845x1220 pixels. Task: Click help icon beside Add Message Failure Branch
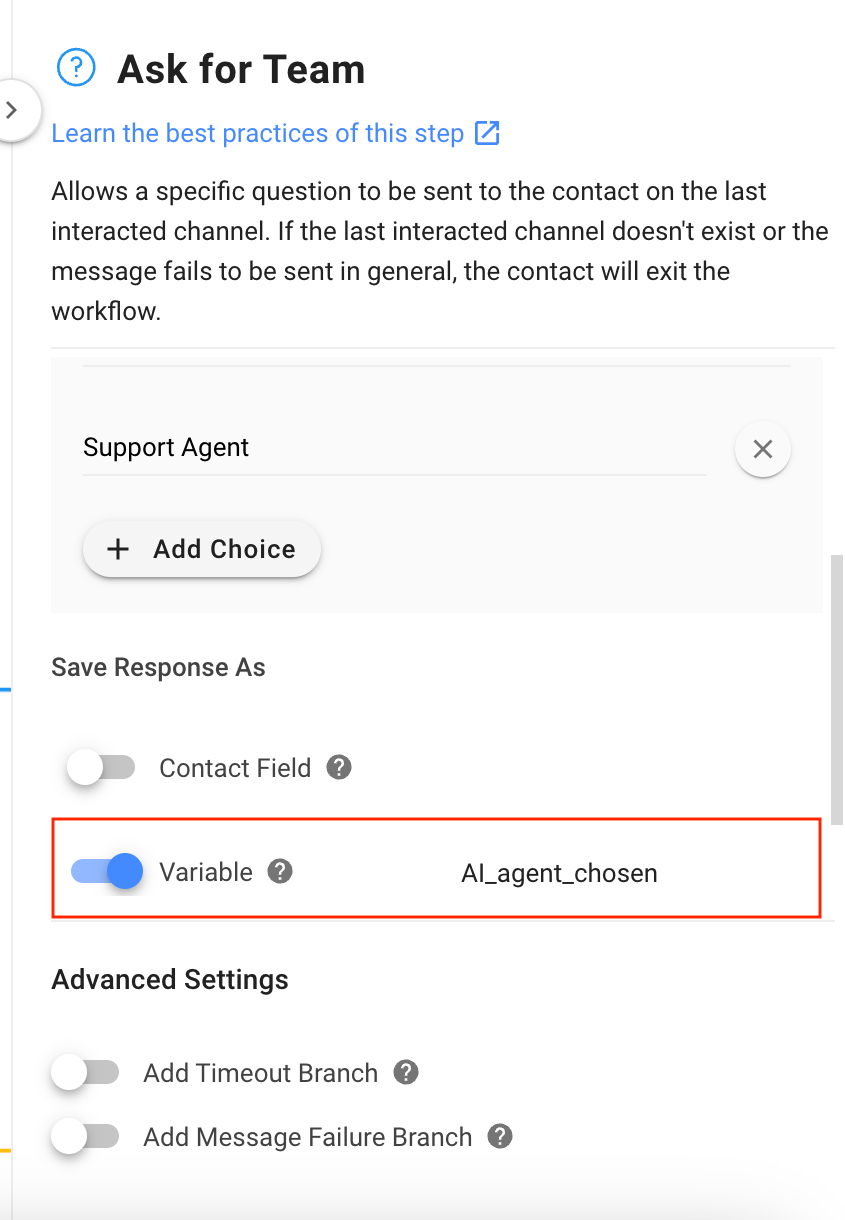click(x=499, y=1137)
